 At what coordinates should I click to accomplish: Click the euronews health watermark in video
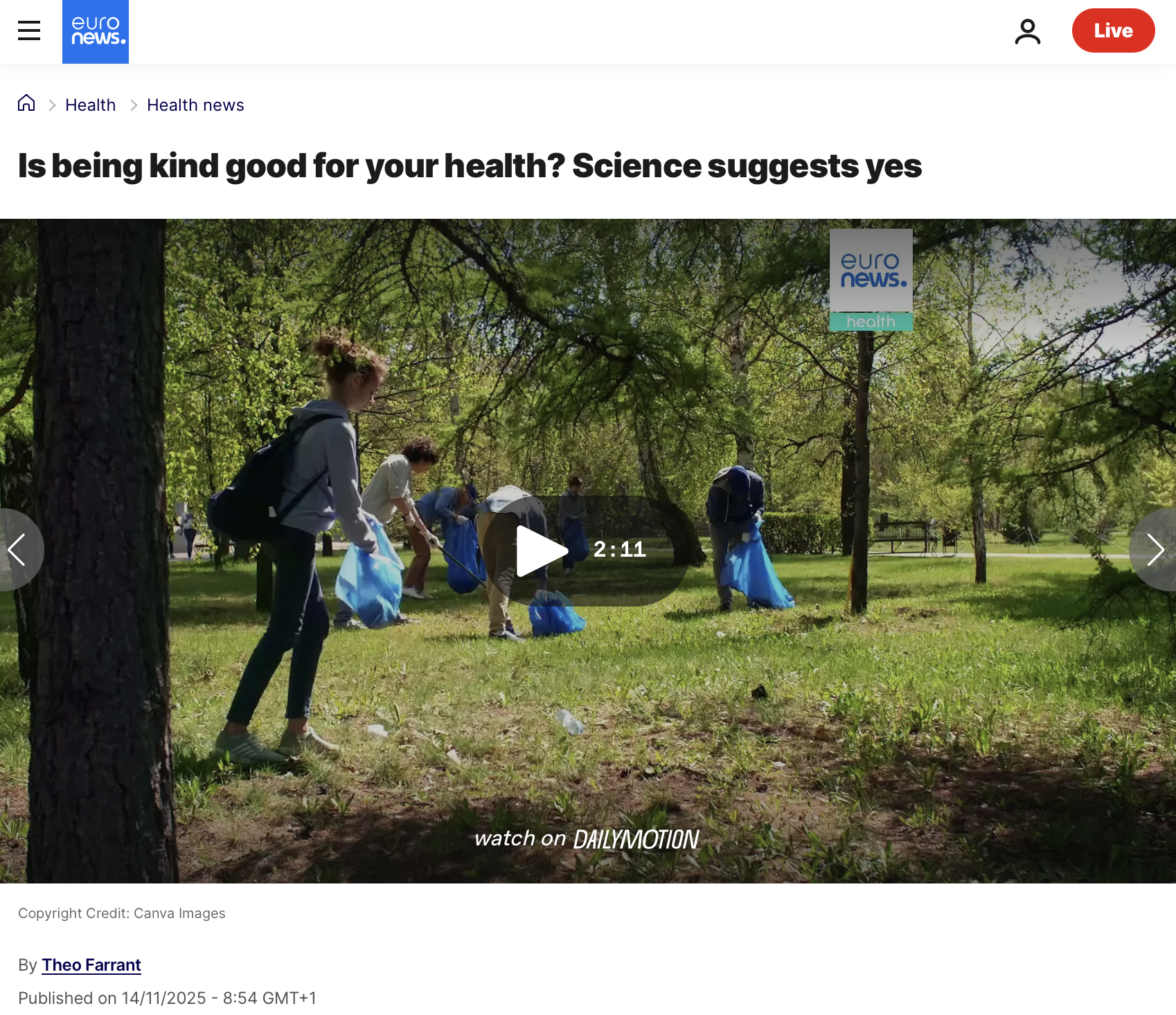(x=871, y=280)
